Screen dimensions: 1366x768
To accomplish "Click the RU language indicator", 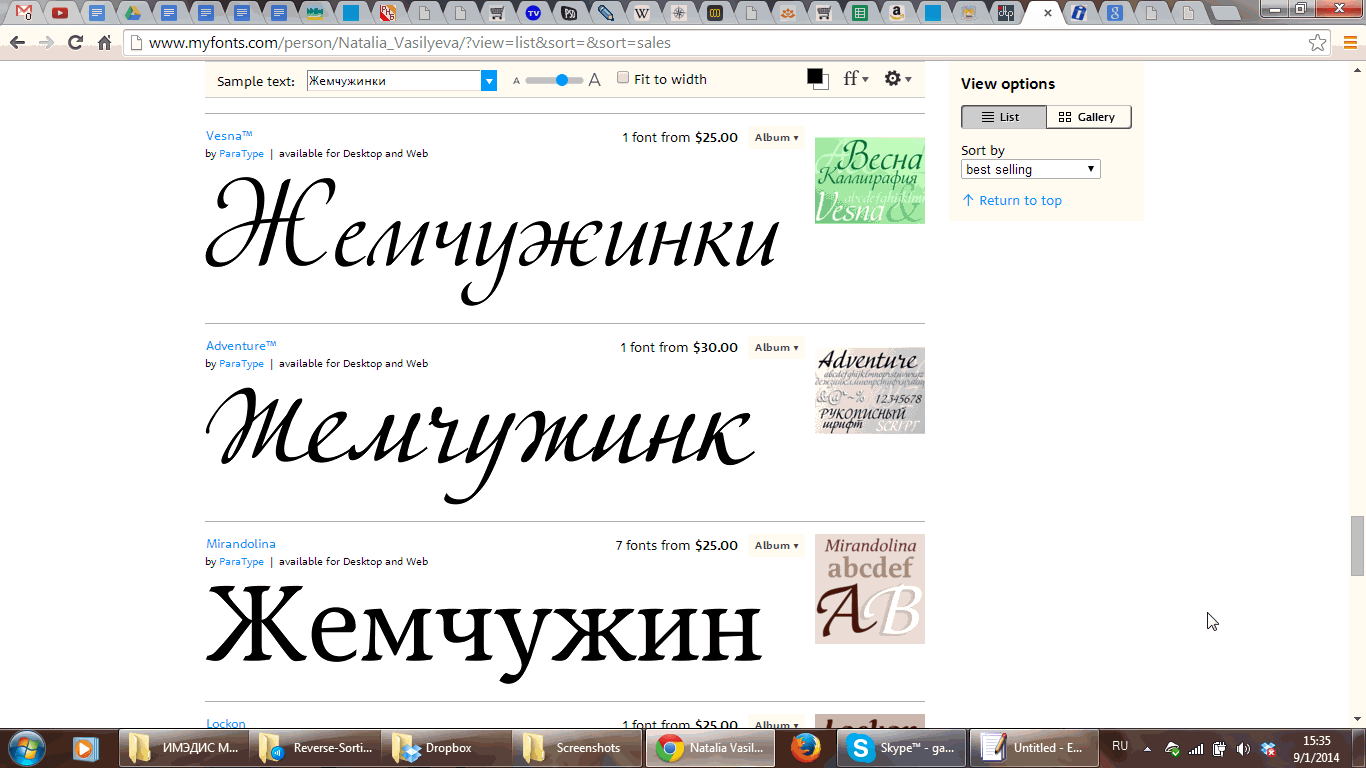I will [x=1120, y=746].
